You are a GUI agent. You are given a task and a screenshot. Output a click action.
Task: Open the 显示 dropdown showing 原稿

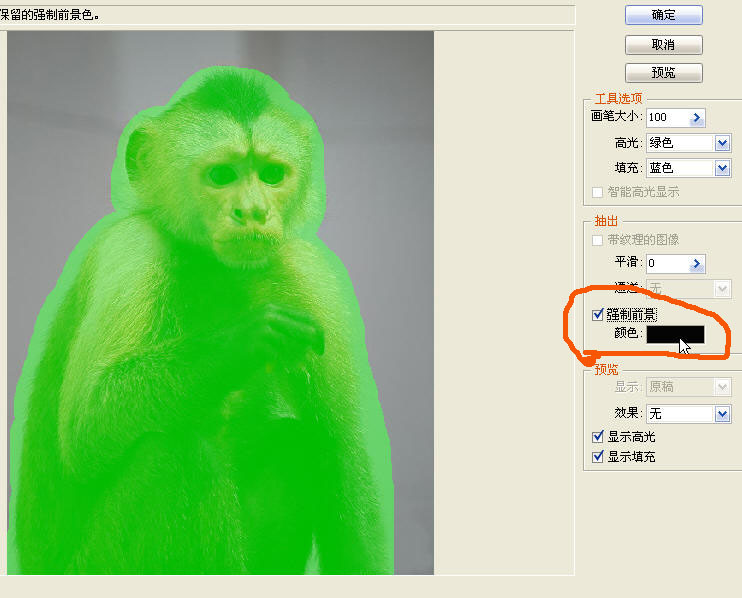[x=689, y=387]
